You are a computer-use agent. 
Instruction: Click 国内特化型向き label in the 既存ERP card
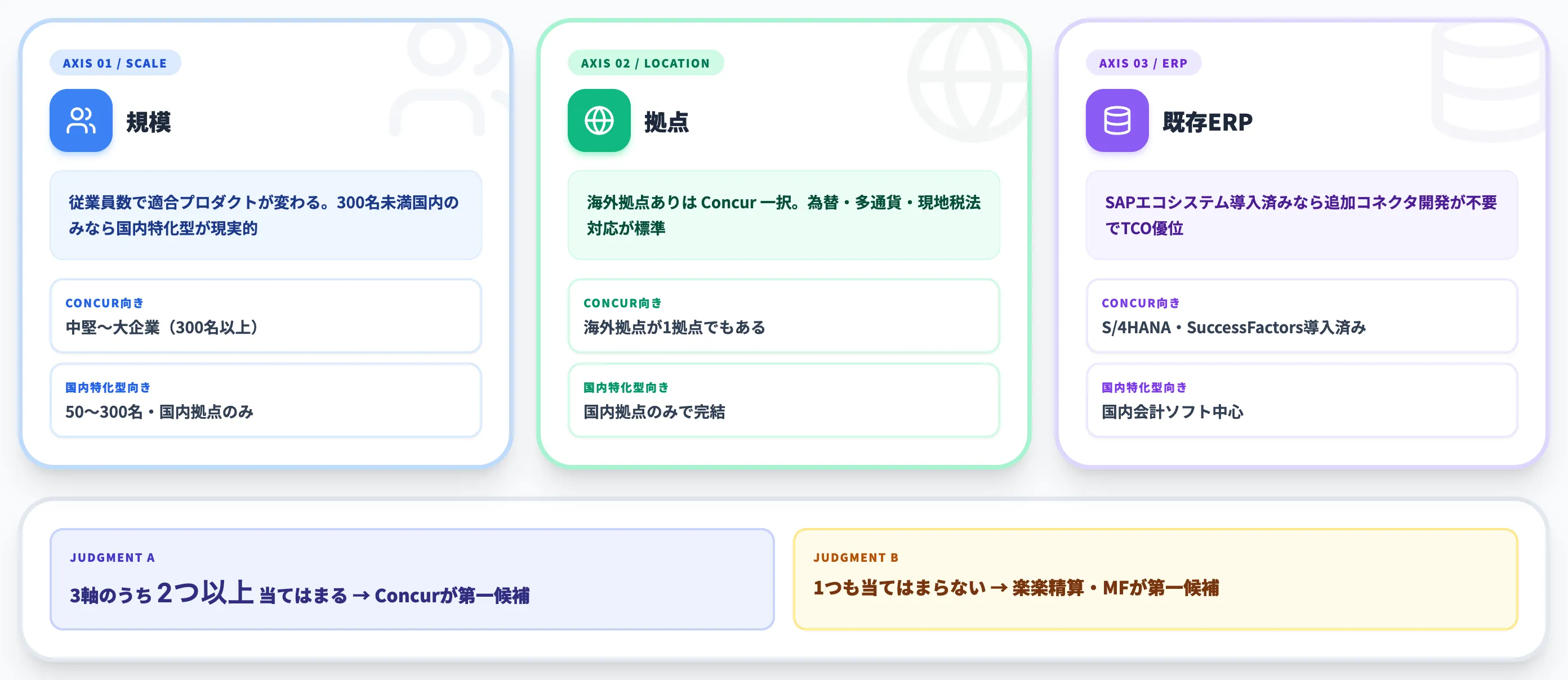coord(1144,387)
